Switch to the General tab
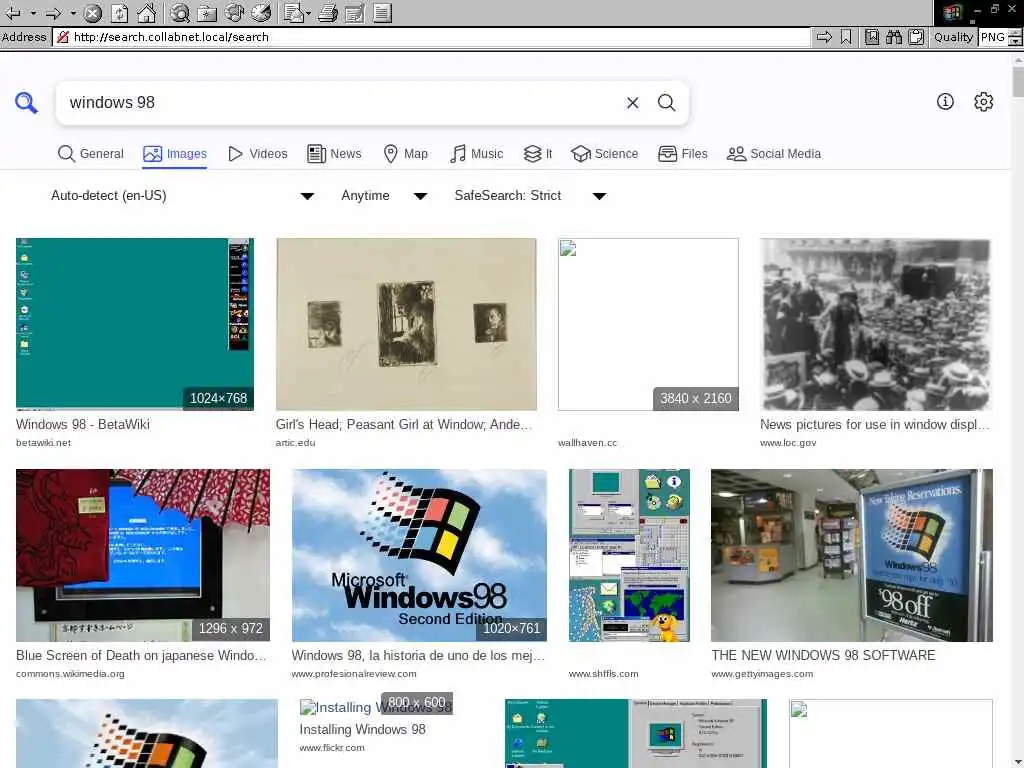 [x=91, y=153]
